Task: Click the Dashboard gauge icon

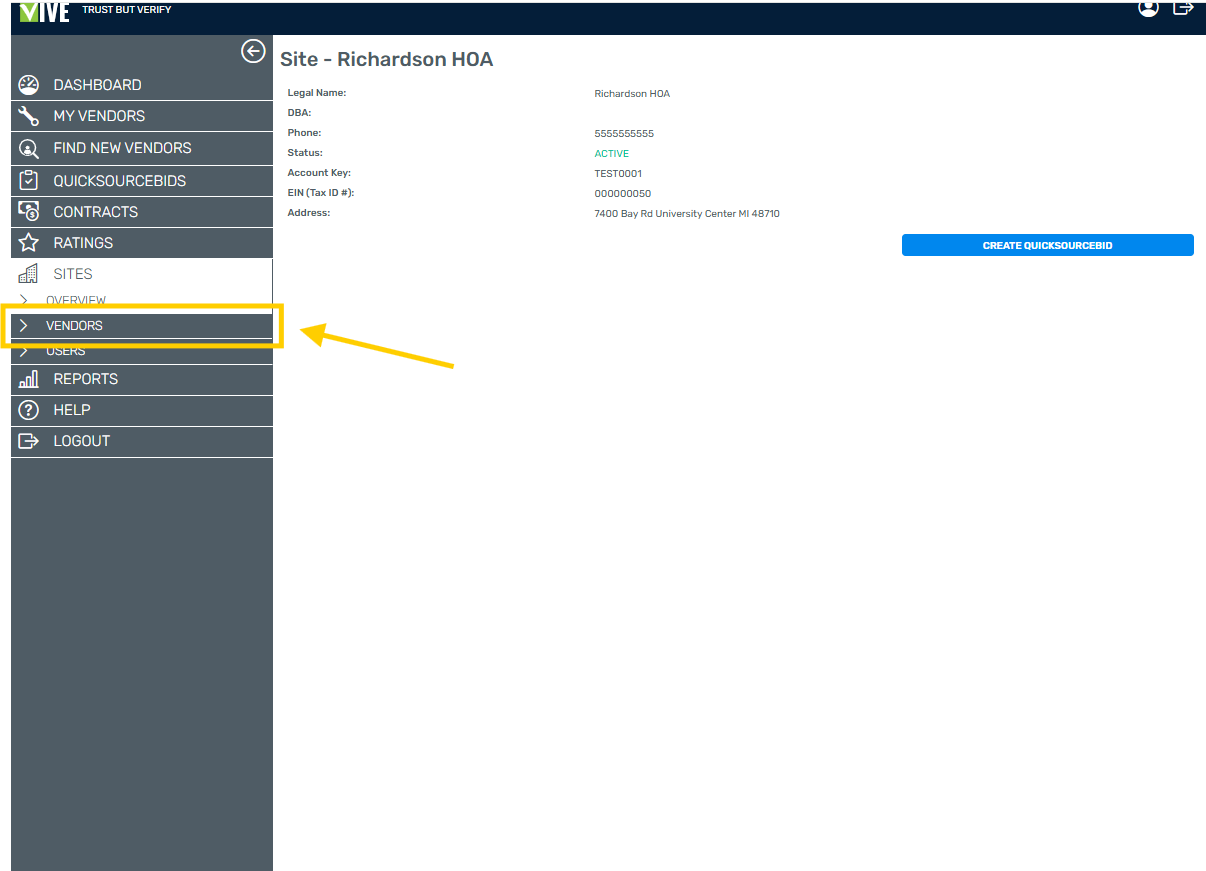Action: pyautogui.click(x=29, y=85)
